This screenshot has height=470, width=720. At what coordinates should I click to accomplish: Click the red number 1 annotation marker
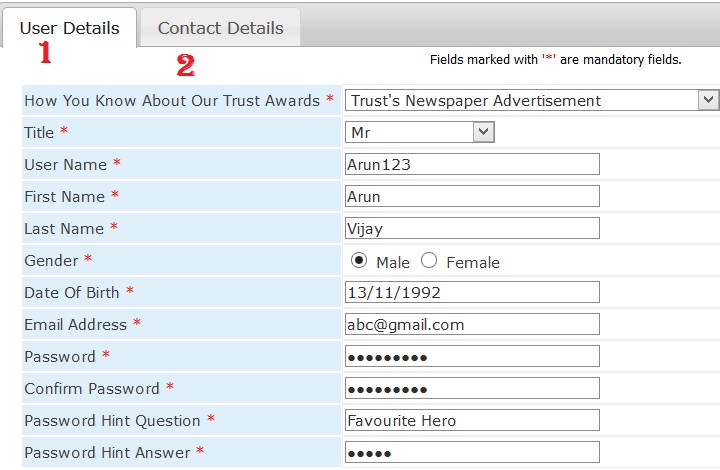(44, 55)
